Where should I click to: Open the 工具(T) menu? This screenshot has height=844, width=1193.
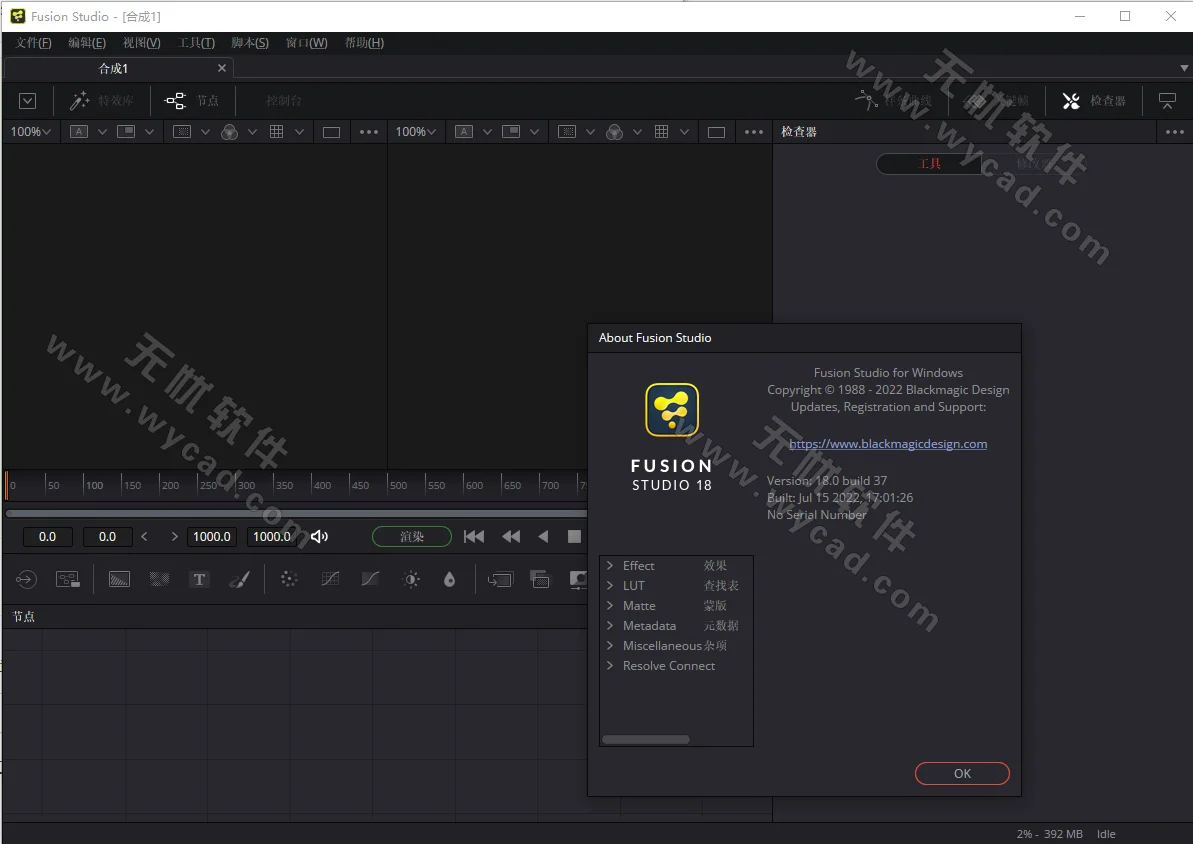point(196,43)
